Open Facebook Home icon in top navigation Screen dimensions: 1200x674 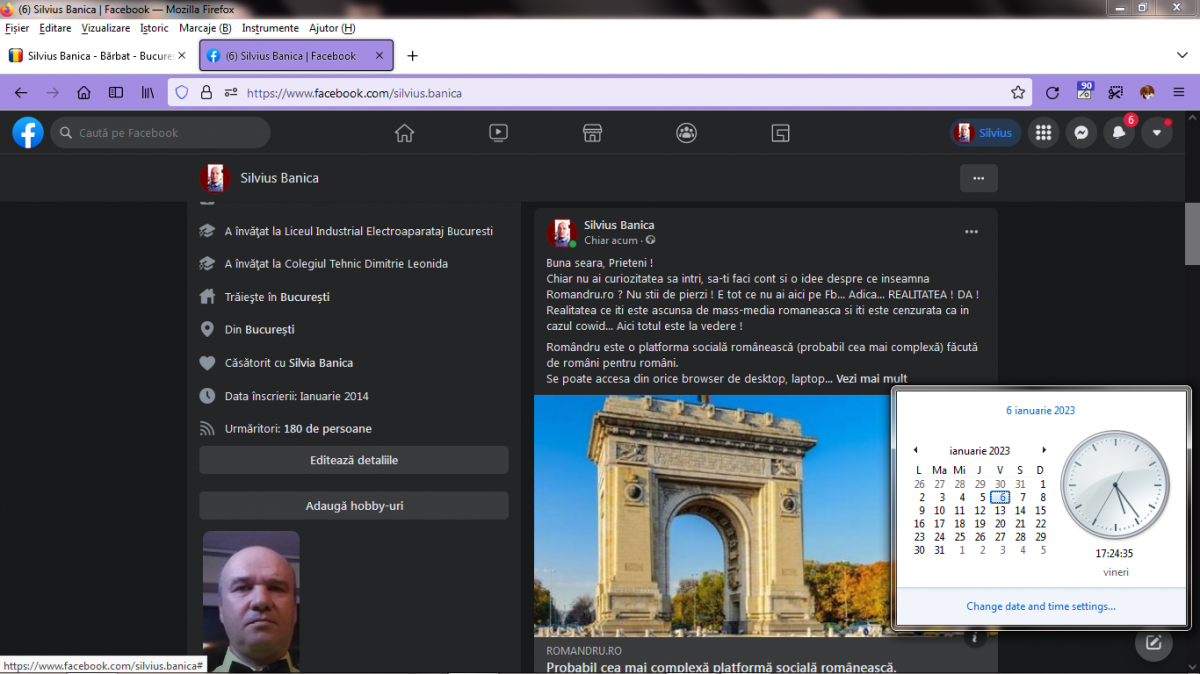click(x=404, y=133)
